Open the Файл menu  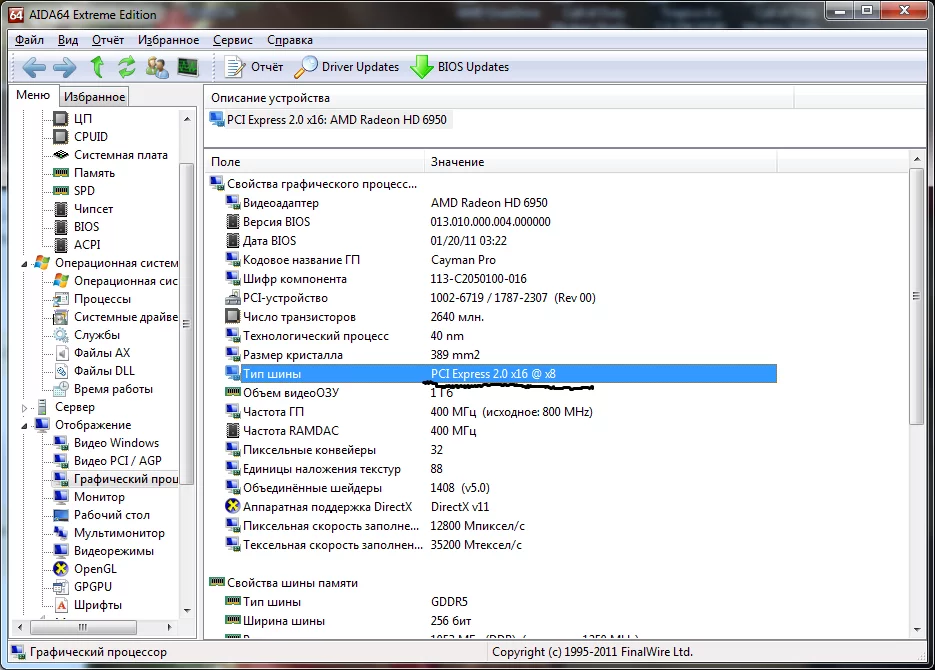[x=29, y=40]
